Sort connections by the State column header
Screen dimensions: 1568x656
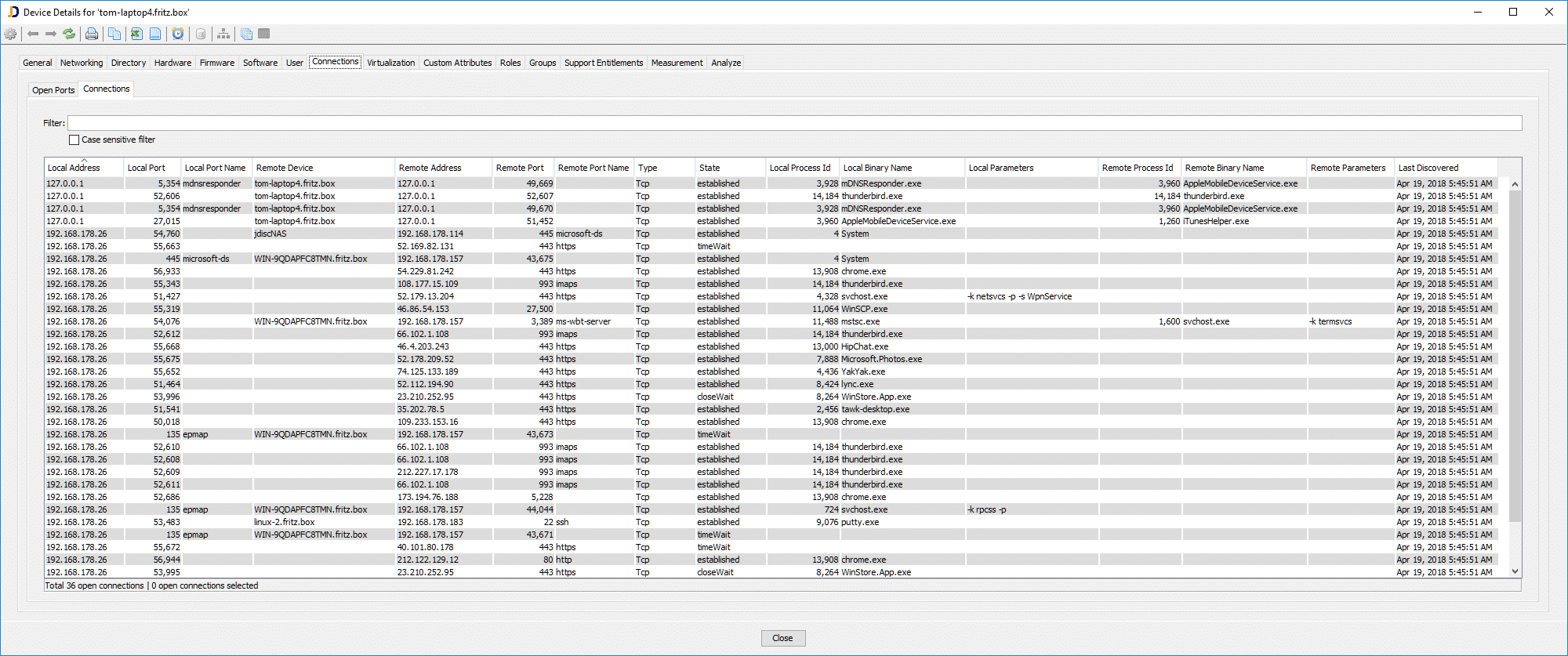coord(710,168)
